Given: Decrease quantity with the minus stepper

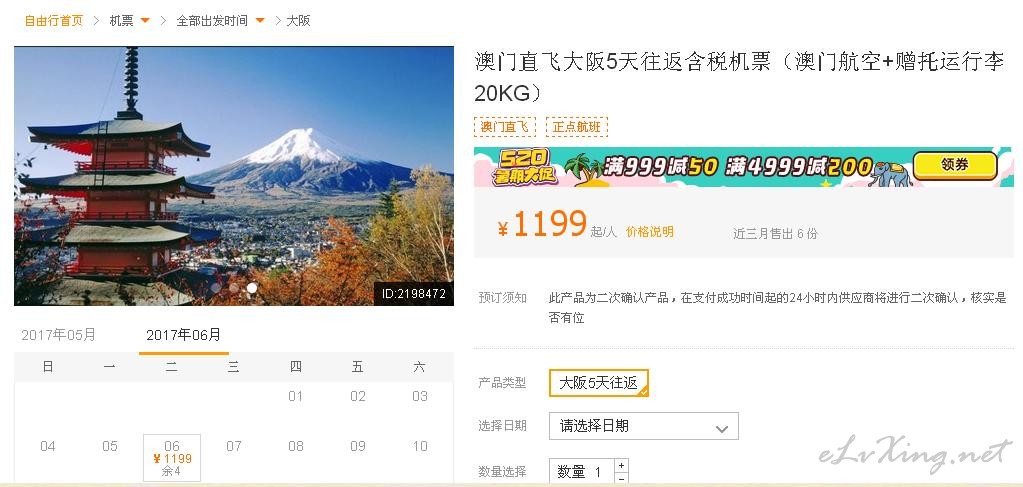Looking at the screenshot, I should tap(621, 478).
